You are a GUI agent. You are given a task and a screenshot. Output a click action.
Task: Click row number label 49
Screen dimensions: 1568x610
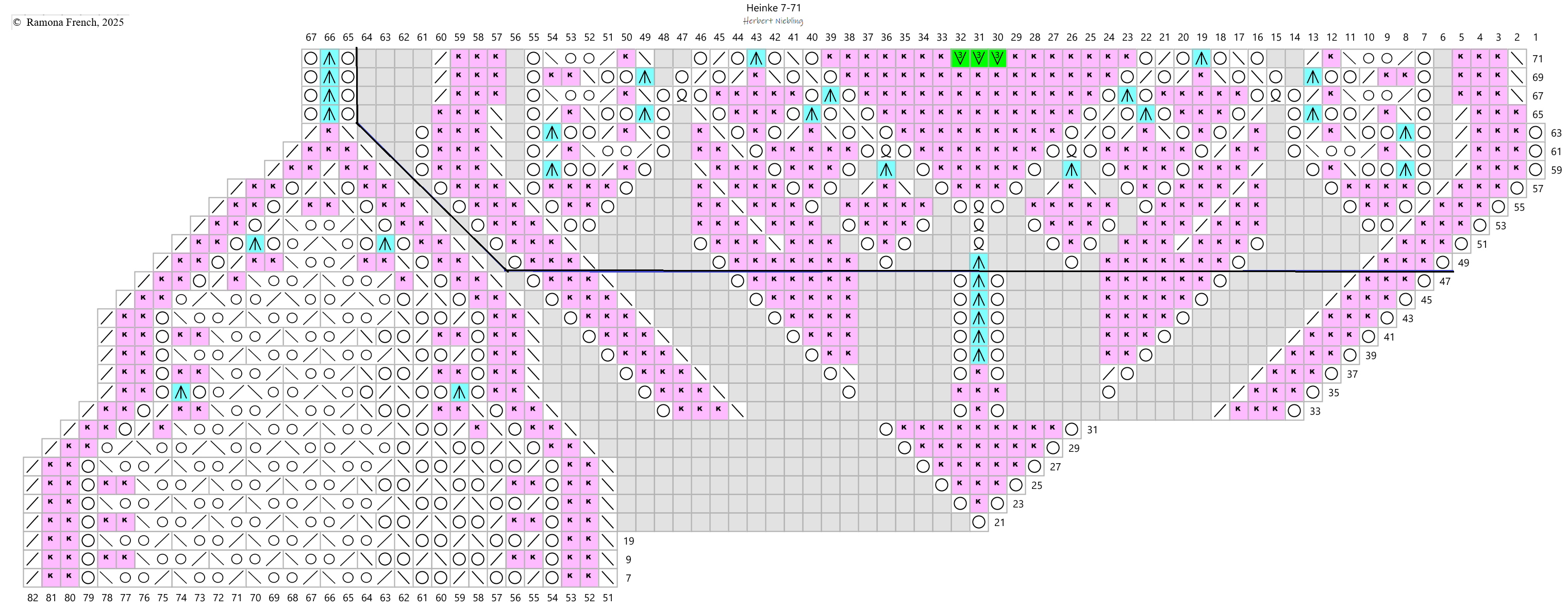1463,263
